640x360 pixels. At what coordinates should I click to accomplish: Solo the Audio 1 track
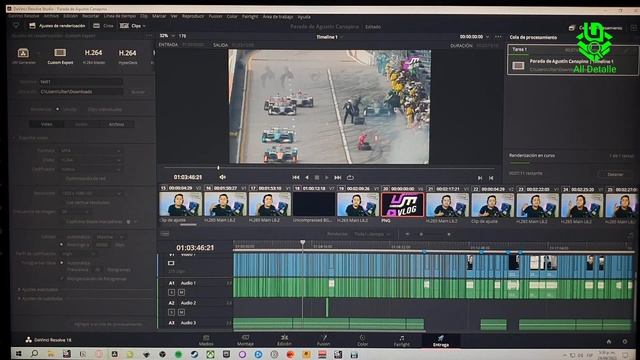click(171, 292)
